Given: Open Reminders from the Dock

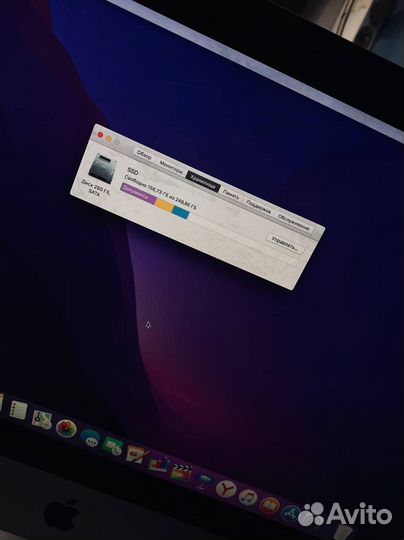Looking at the screenshot, I should pos(19,409).
